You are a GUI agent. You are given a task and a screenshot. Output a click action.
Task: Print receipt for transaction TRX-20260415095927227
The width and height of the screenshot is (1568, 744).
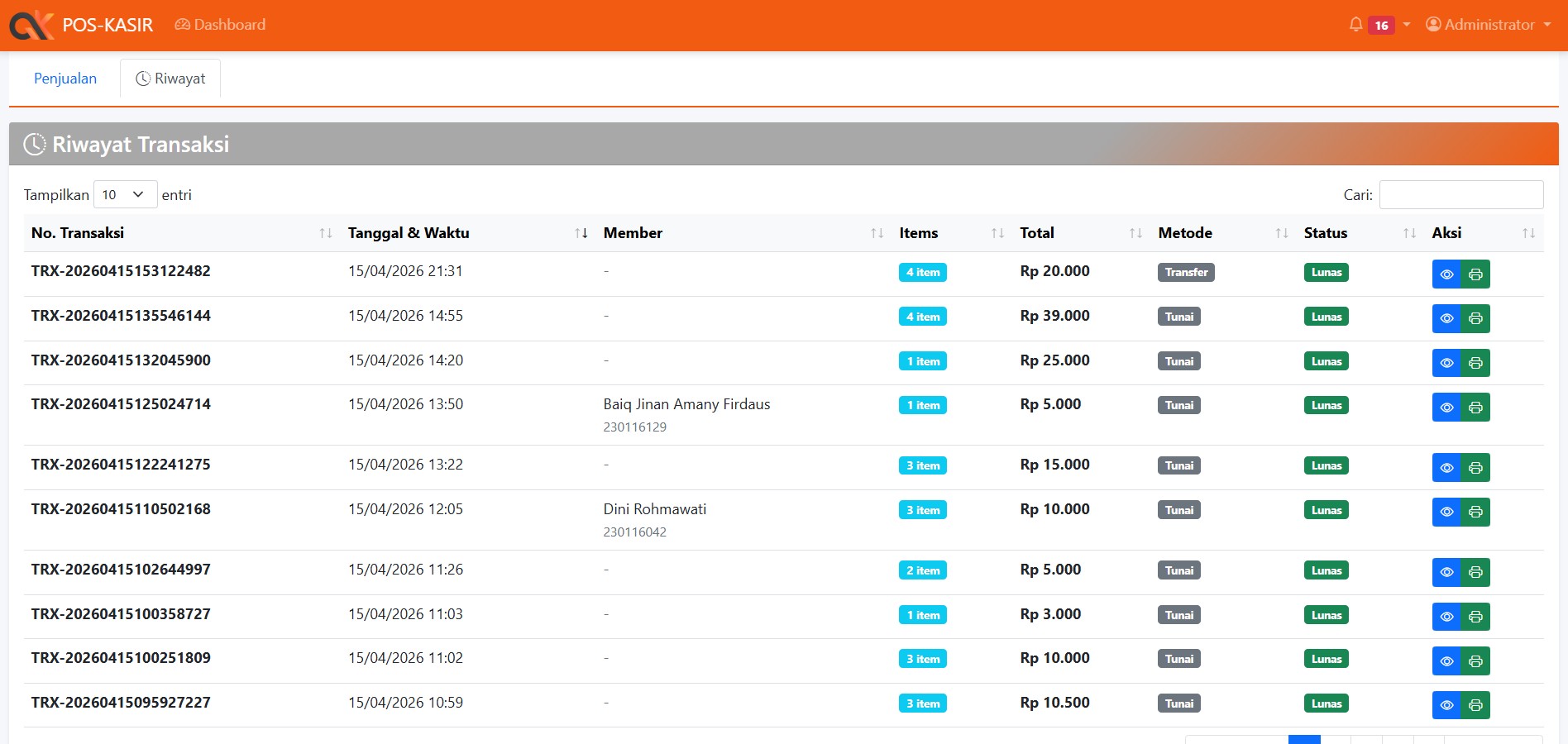pyautogui.click(x=1475, y=705)
